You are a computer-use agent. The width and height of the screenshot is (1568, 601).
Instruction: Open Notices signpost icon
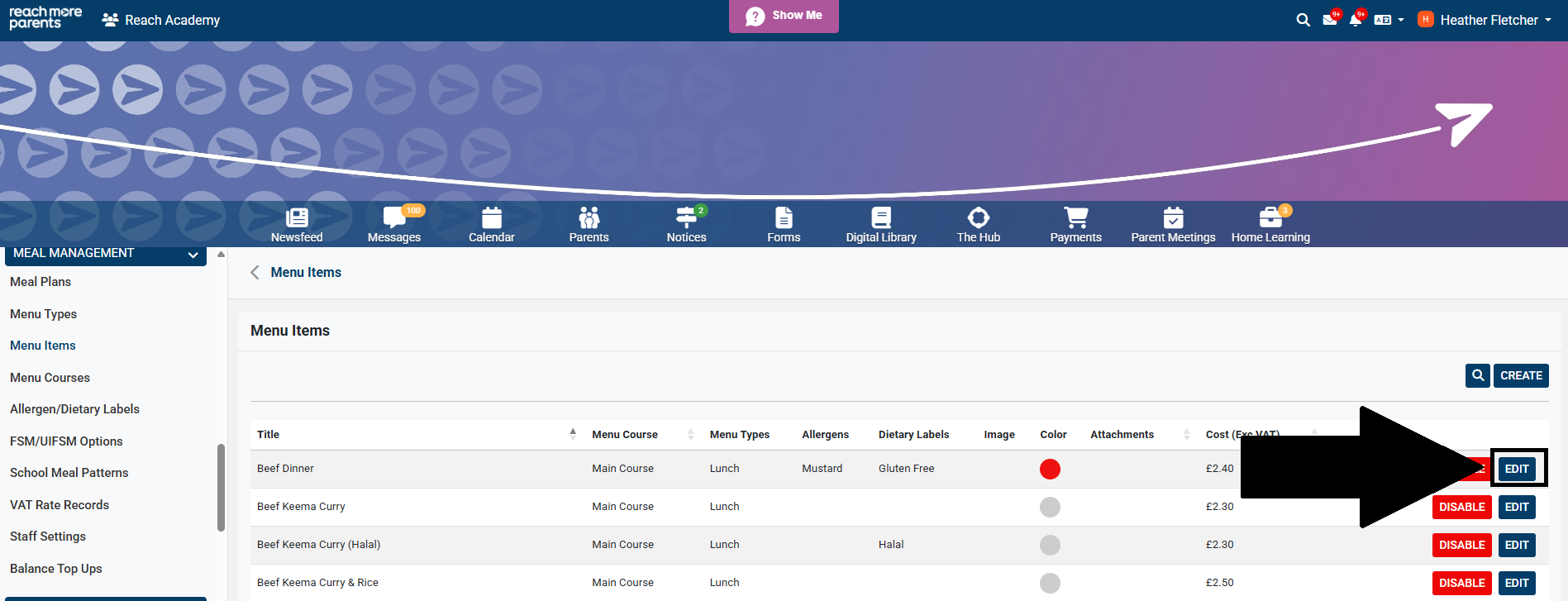click(686, 225)
